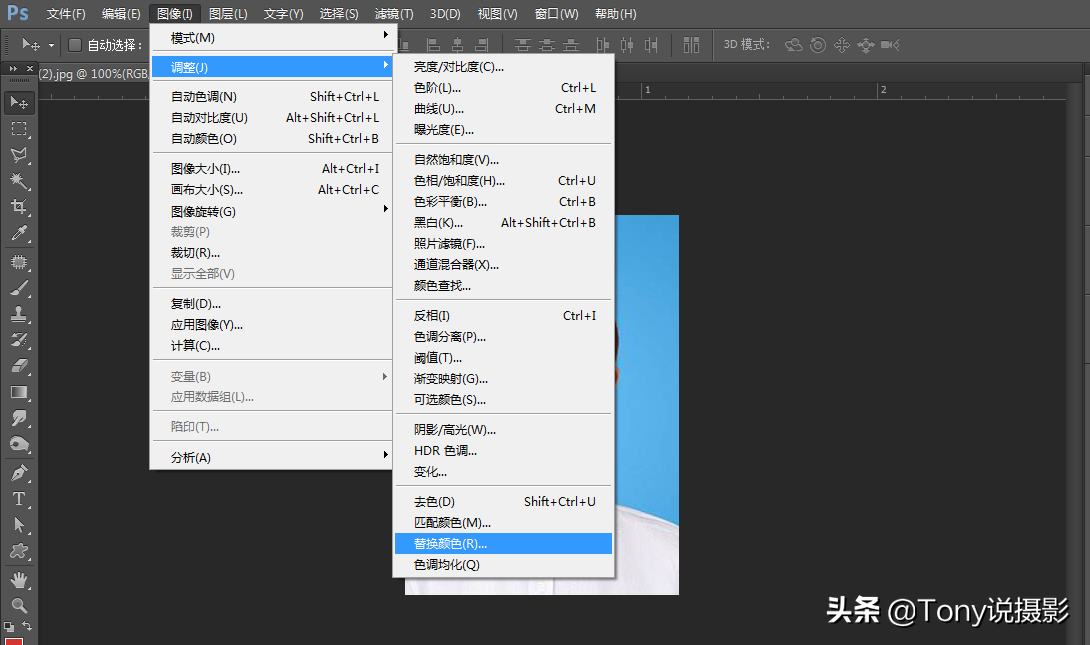Open the 图层(L) menu
1090x645 pixels.
228,14
